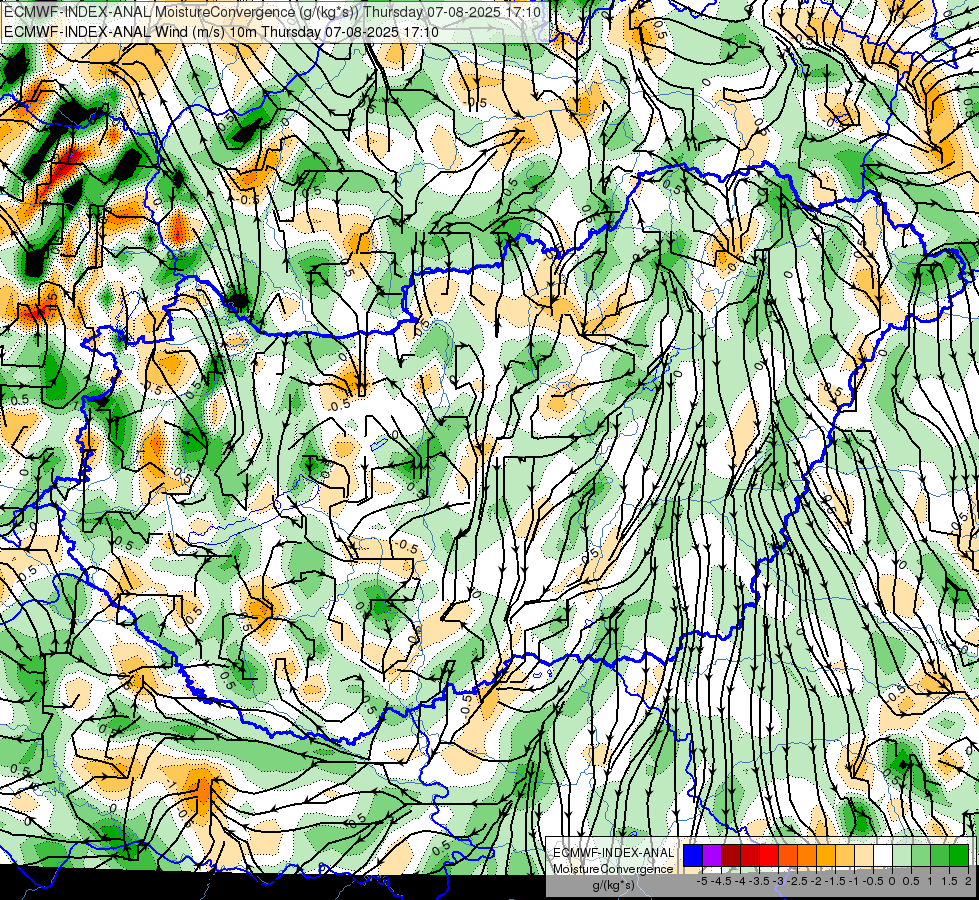The height and width of the screenshot is (900, 979).
Task: Click the -3 tick label on legend scale
Action: click(778, 881)
